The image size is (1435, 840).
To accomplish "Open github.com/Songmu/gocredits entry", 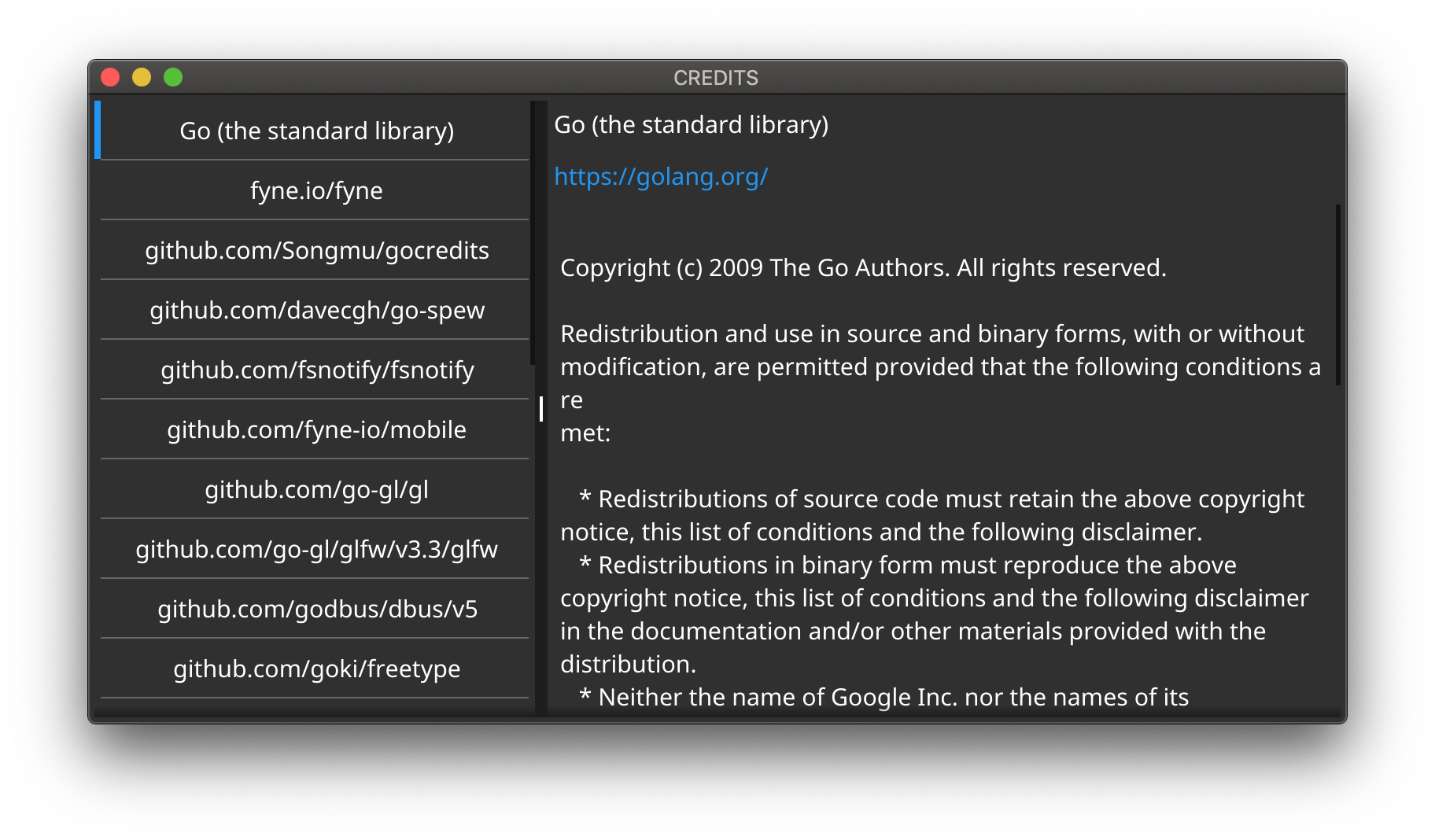I will (x=316, y=250).
